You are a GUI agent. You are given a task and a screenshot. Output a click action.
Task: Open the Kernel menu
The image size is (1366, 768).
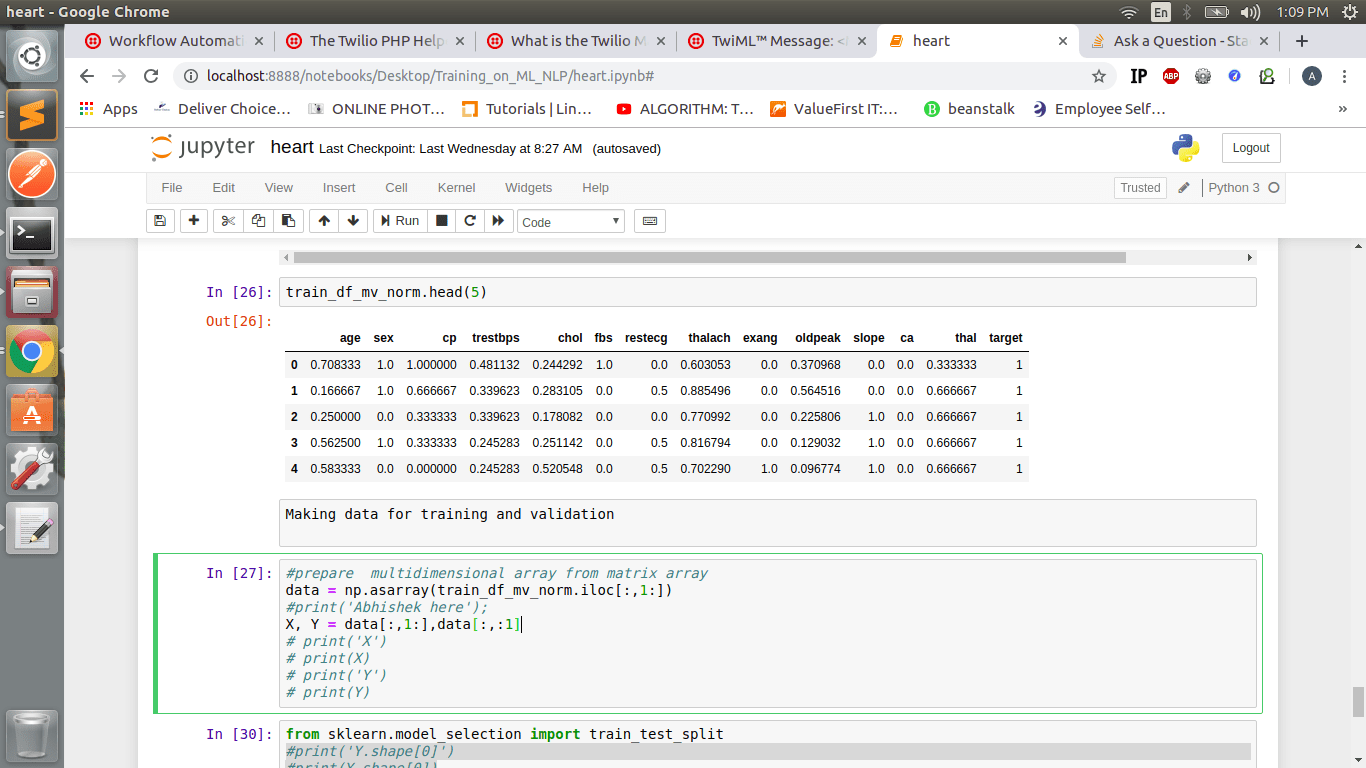pos(456,187)
